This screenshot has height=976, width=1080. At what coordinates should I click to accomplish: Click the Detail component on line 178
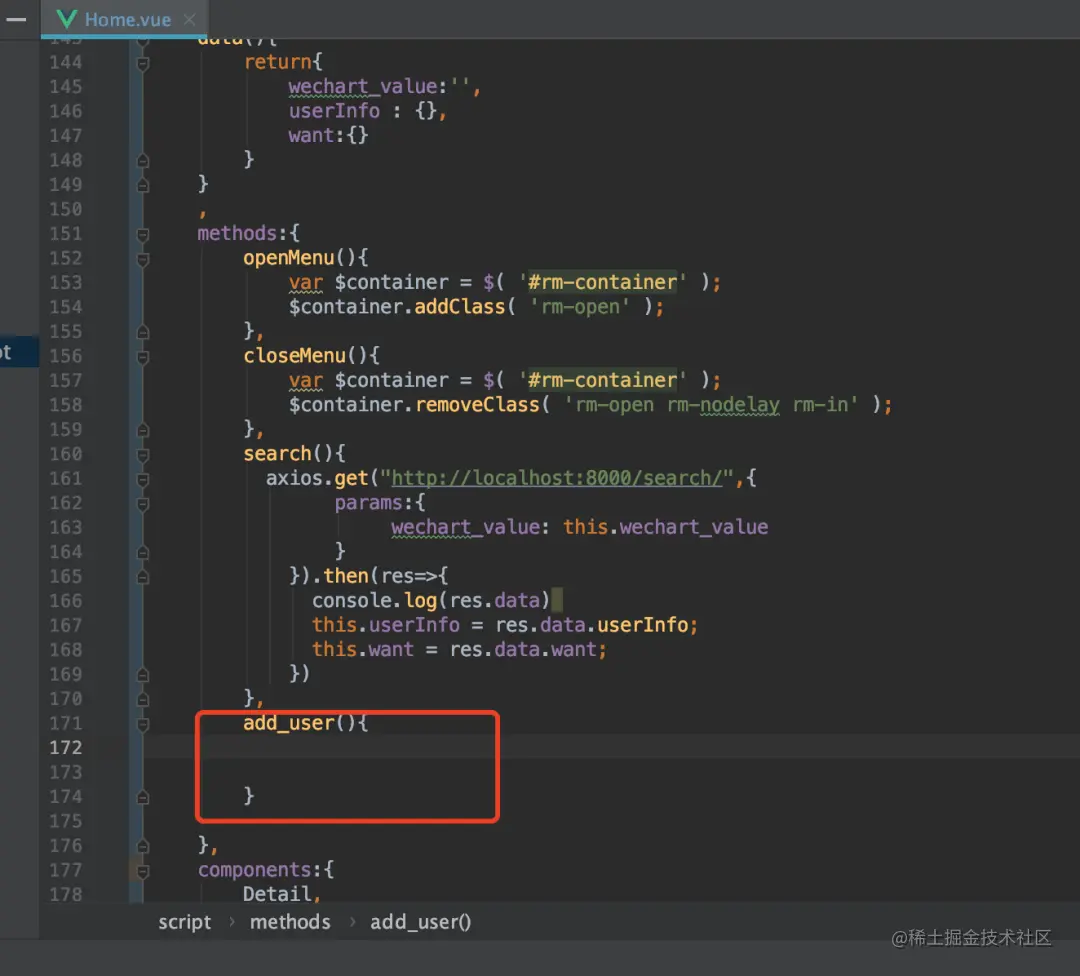click(277, 893)
